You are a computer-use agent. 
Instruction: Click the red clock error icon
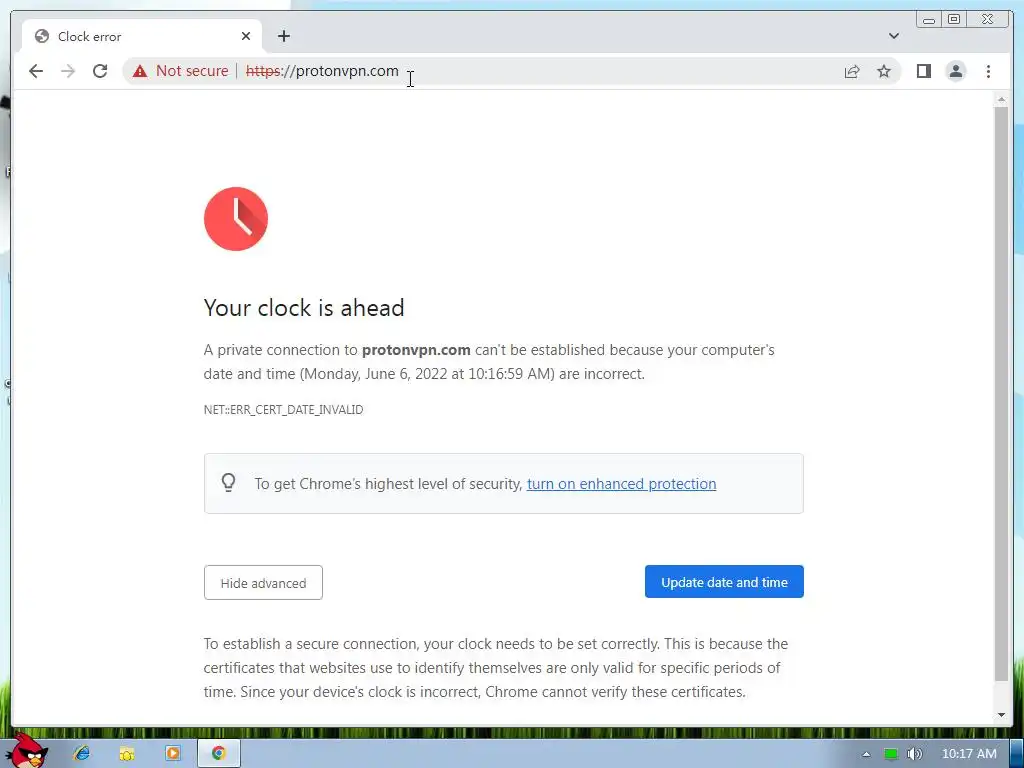coord(236,219)
